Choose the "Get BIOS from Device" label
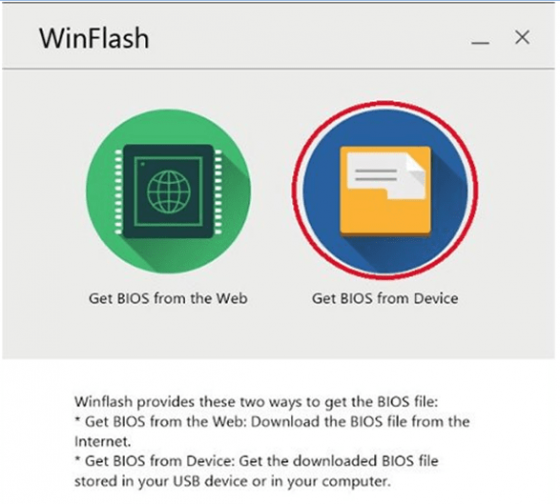The width and height of the screenshot is (560, 504). click(x=385, y=298)
